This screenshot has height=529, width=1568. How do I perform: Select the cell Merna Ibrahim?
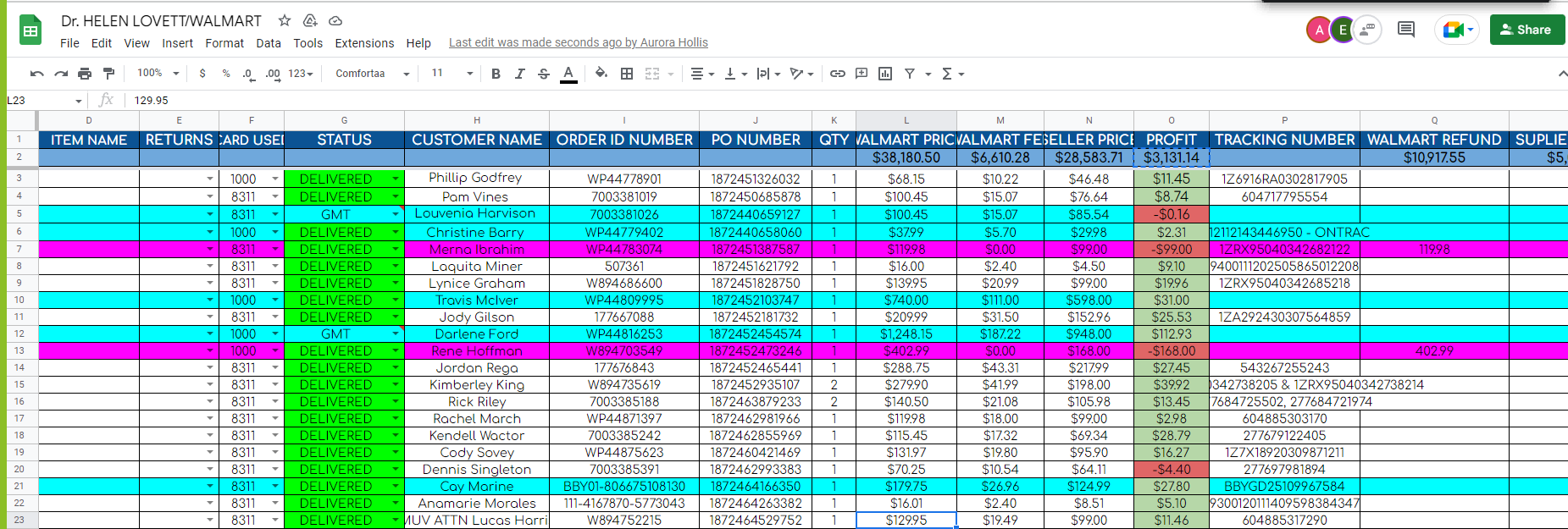pyautogui.click(x=476, y=249)
